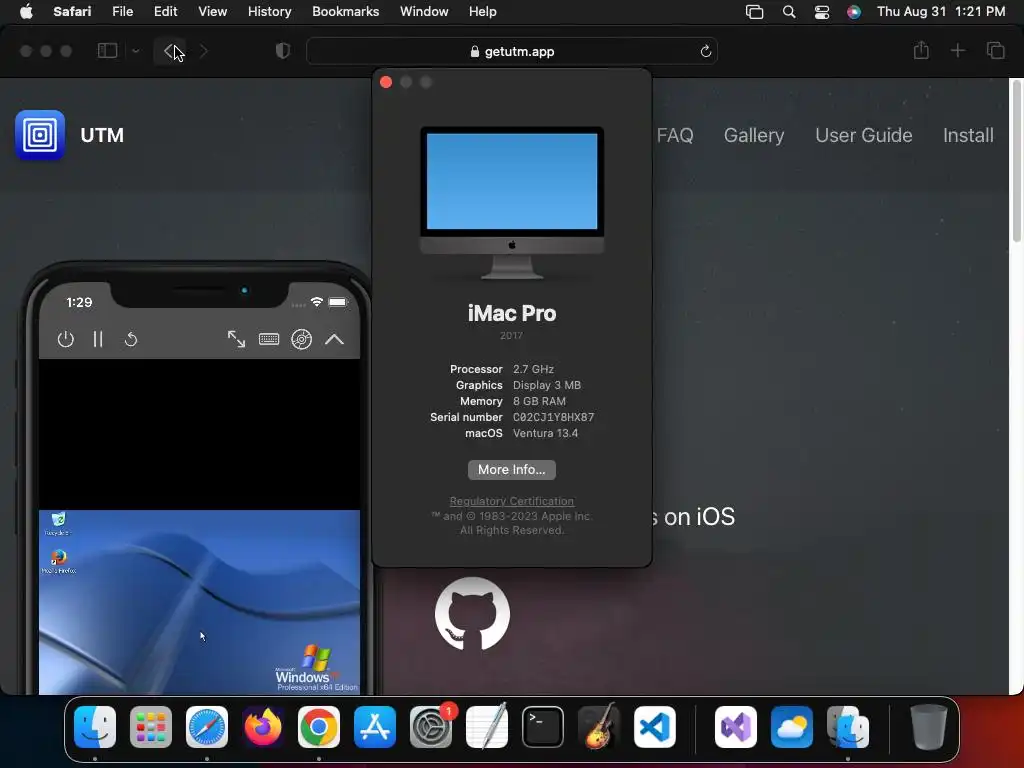
Task: Open the Edit menu
Action: (x=165, y=11)
